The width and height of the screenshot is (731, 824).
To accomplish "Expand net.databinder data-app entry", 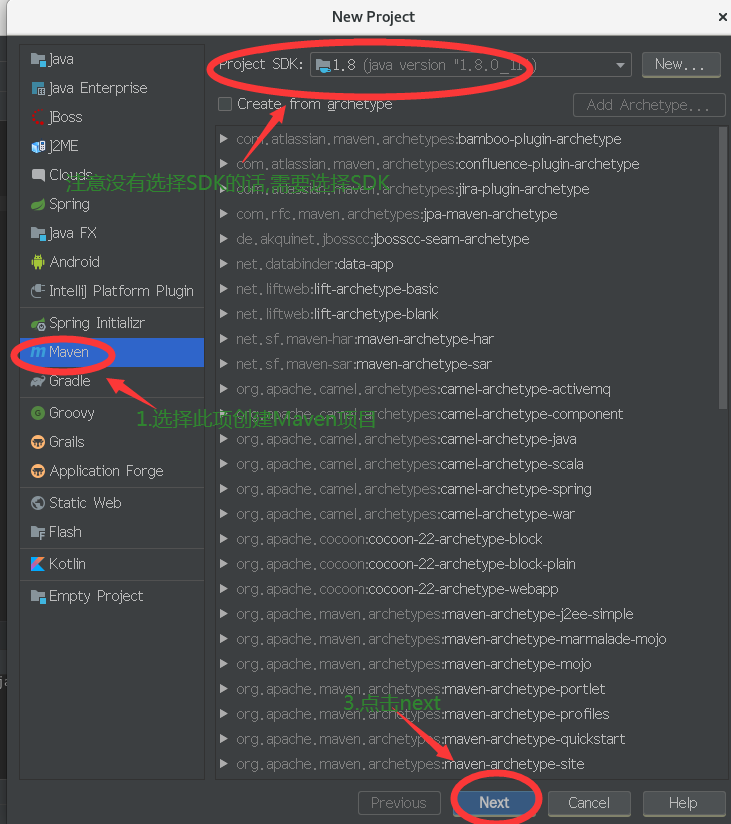I will [x=224, y=264].
